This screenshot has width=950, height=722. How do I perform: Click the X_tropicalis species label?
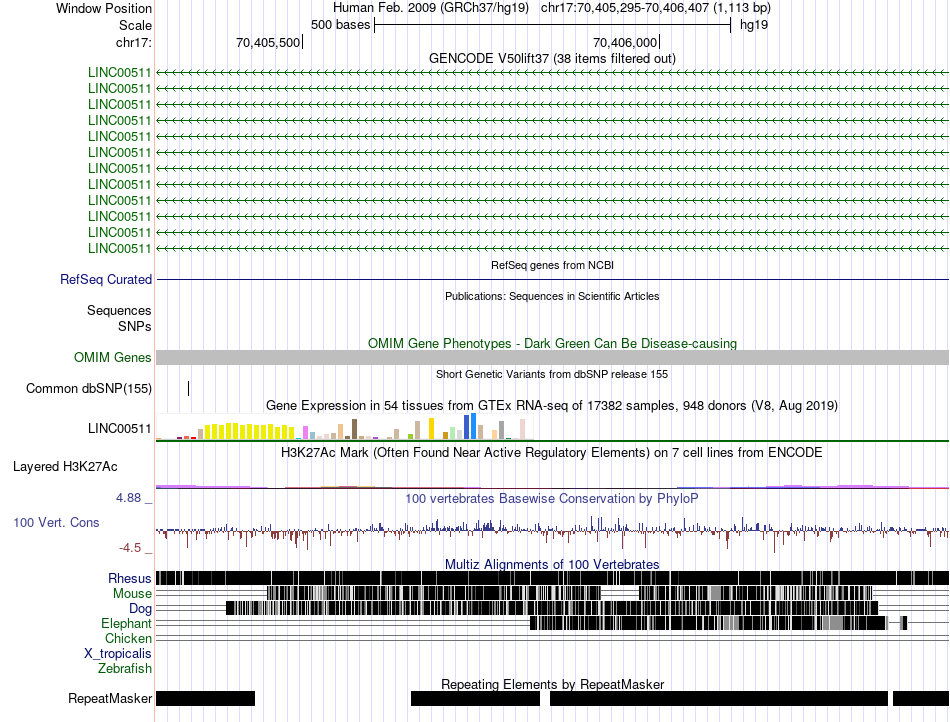tap(118, 654)
